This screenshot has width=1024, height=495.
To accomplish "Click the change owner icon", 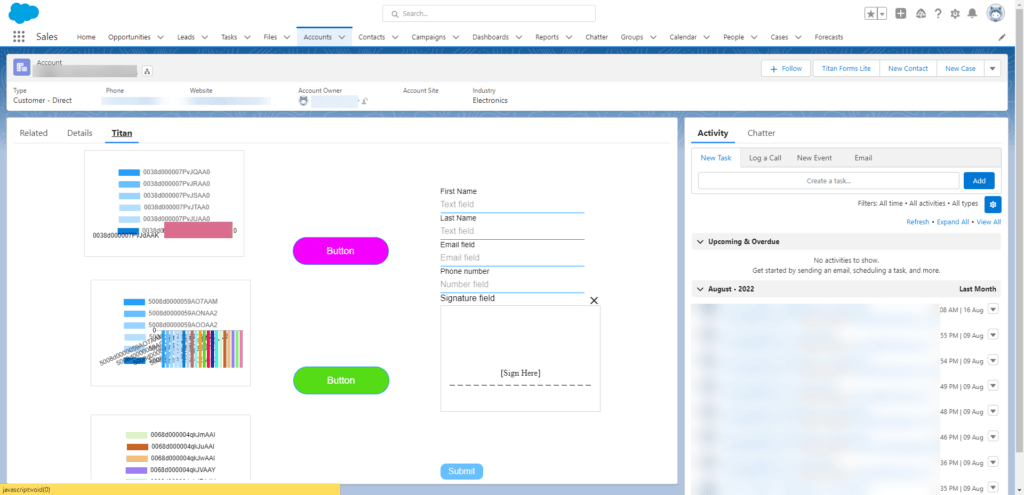I will point(364,101).
